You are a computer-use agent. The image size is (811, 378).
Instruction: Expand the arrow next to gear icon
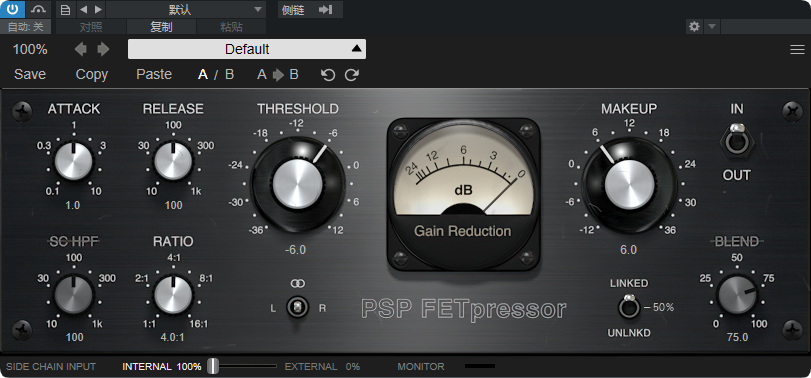pyautogui.click(x=712, y=26)
